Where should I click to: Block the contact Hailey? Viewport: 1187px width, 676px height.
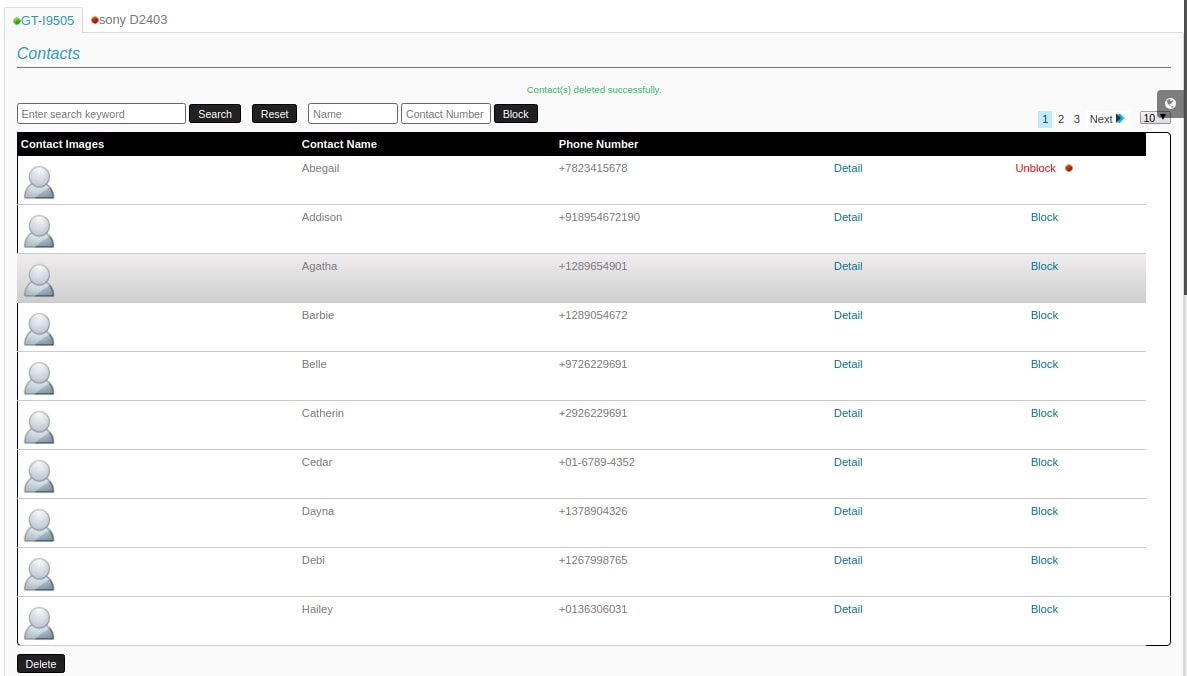(1044, 609)
